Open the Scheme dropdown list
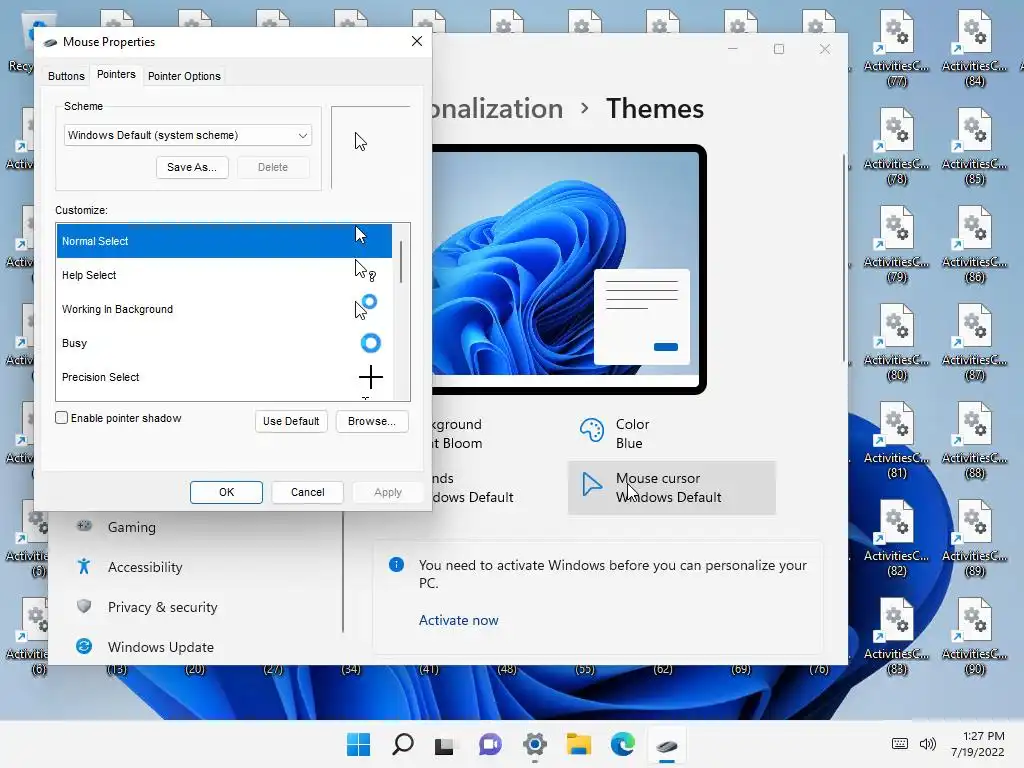The image size is (1024, 768). (x=187, y=135)
